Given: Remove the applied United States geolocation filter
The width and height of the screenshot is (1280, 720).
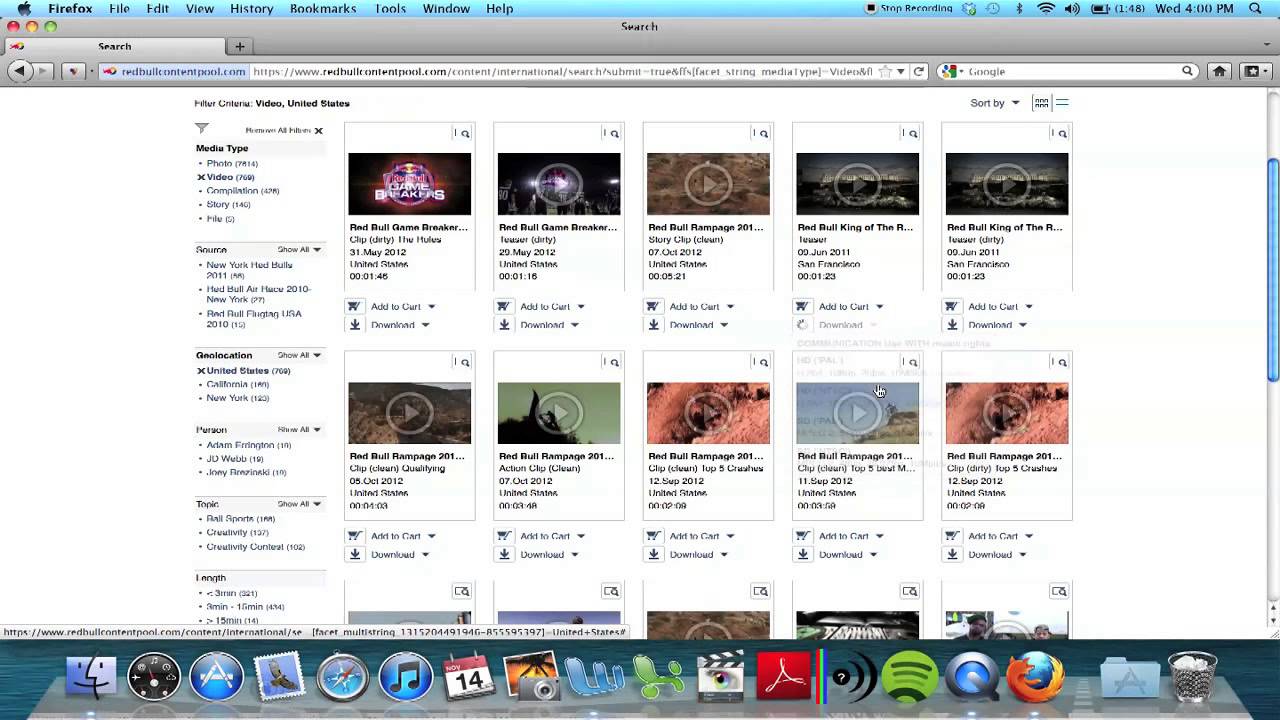Looking at the screenshot, I should (201, 371).
